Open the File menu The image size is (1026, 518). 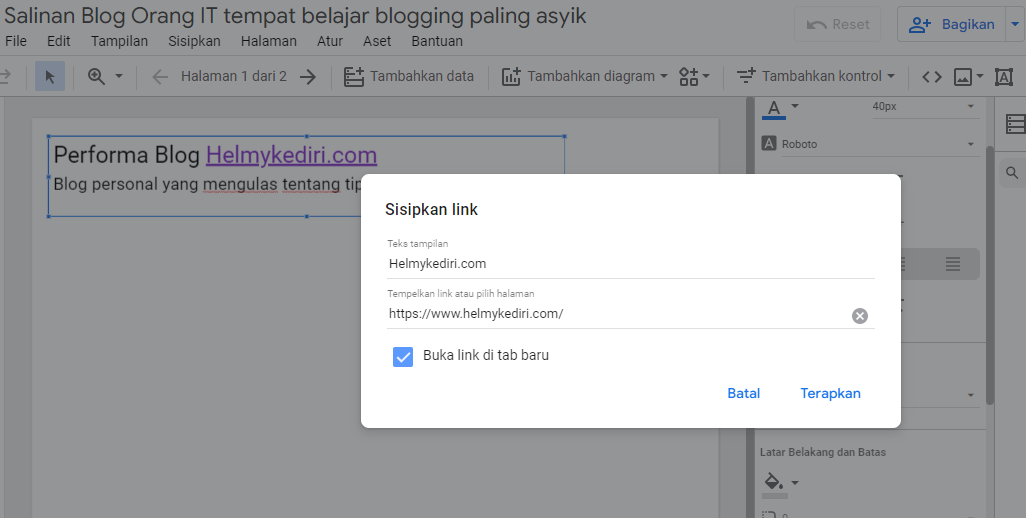(x=16, y=41)
